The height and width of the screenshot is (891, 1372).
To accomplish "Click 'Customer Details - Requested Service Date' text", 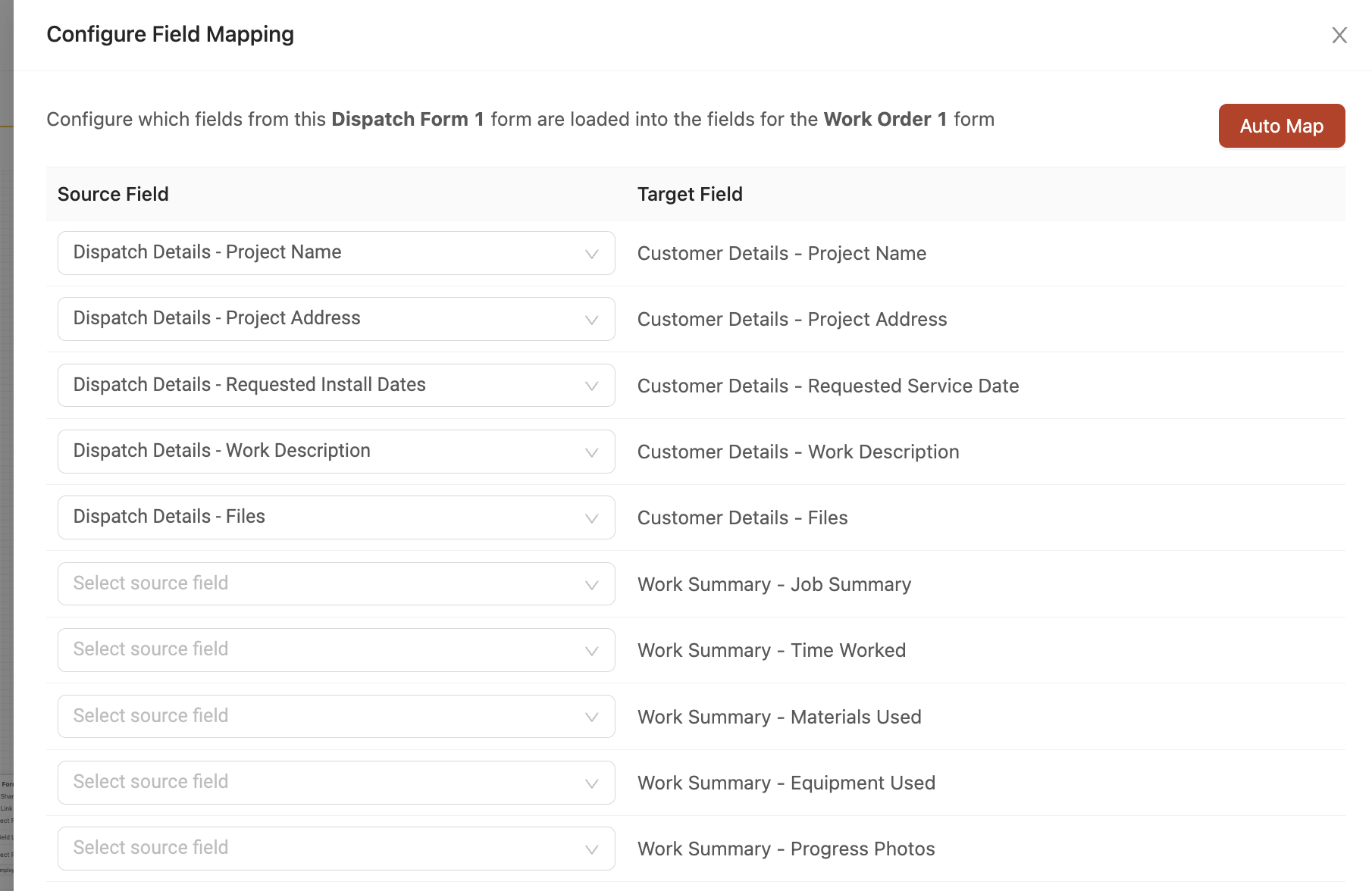I will tap(828, 386).
